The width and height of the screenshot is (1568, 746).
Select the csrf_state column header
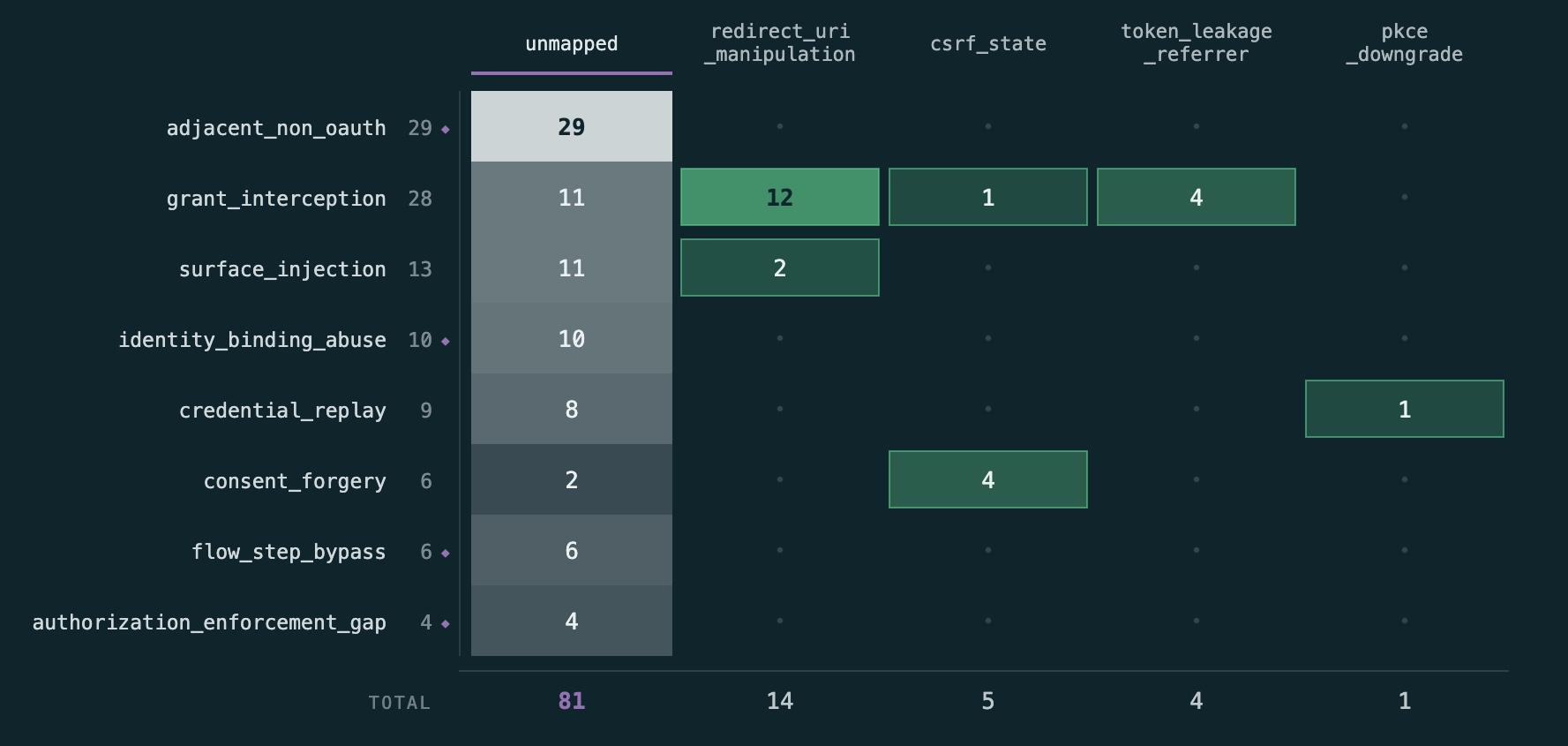988,43
